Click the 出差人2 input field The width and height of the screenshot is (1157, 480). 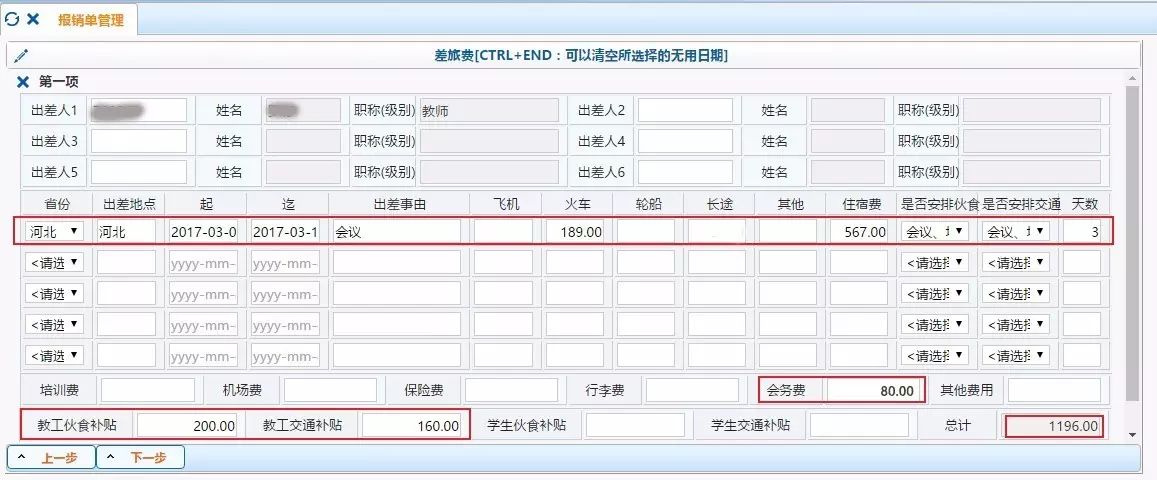(685, 111)
